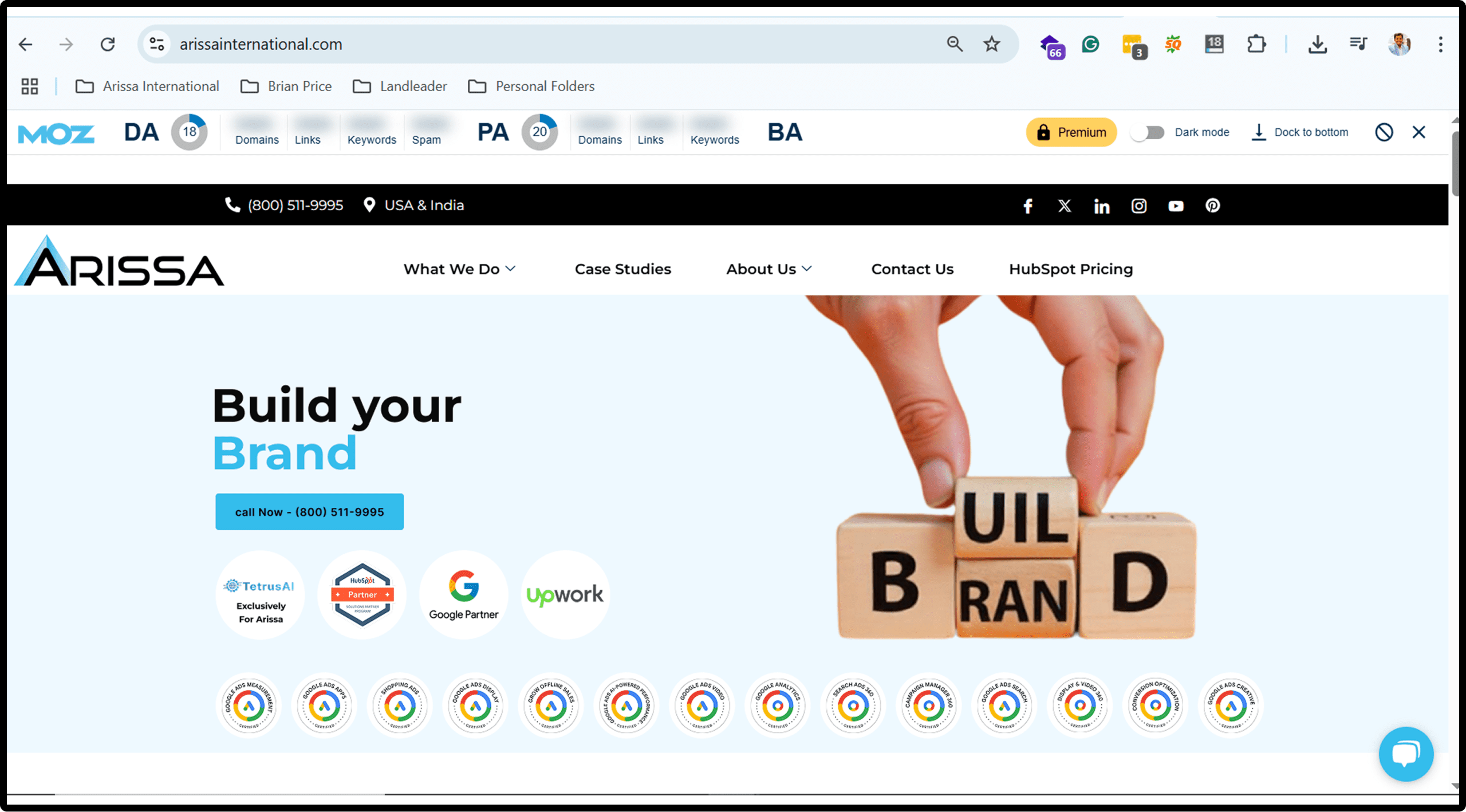Open the Case Studies menu item
1466x812 pixels.
[x=622, y=269]
